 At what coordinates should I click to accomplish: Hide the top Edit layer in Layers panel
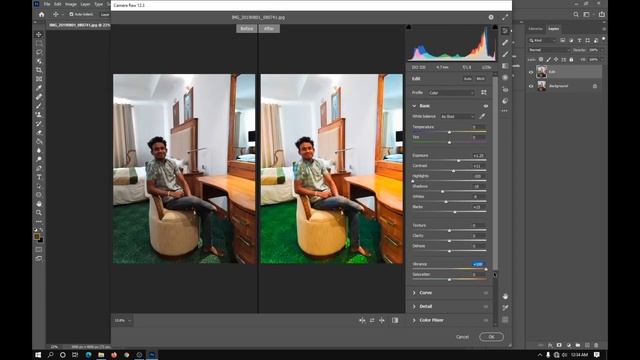531,72
